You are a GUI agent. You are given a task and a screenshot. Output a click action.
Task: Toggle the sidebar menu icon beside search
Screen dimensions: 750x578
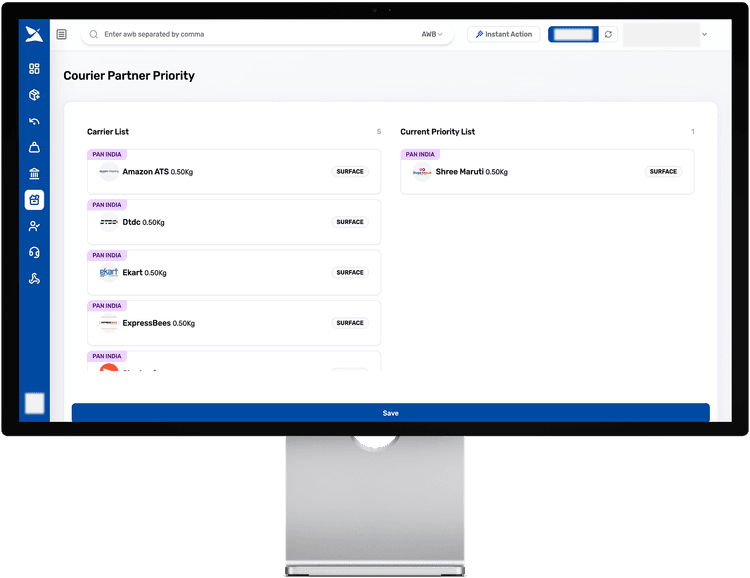pos(62,34)
